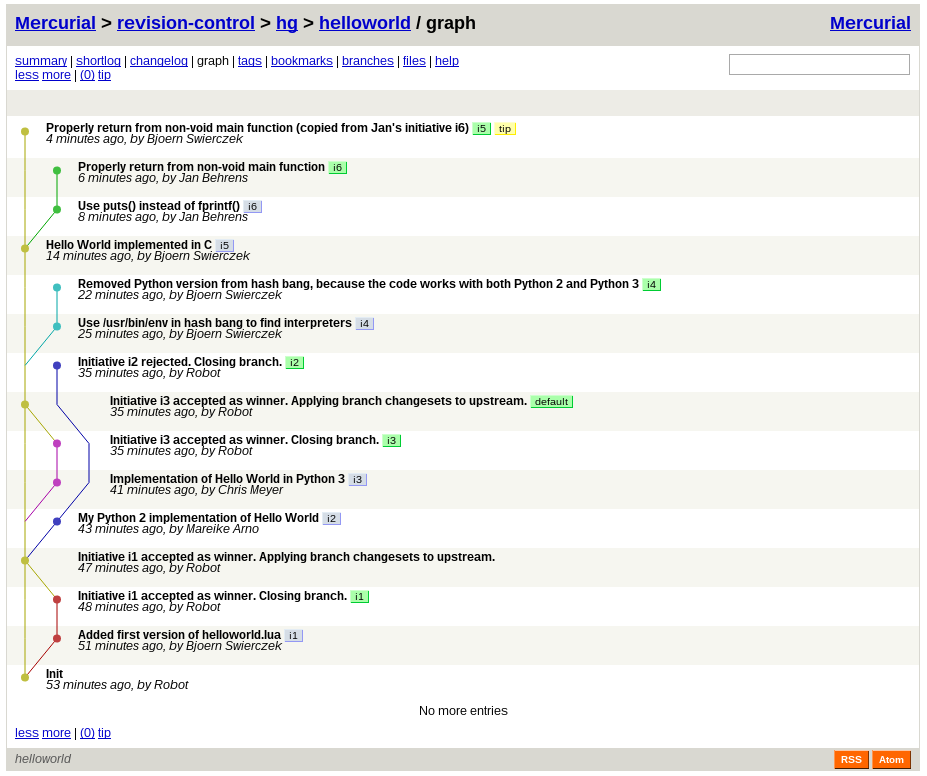The width and height of the screenshot is (927, 776).
Task: Click the i1 label on the helloworld.lua commit
Action: point(293,635)
